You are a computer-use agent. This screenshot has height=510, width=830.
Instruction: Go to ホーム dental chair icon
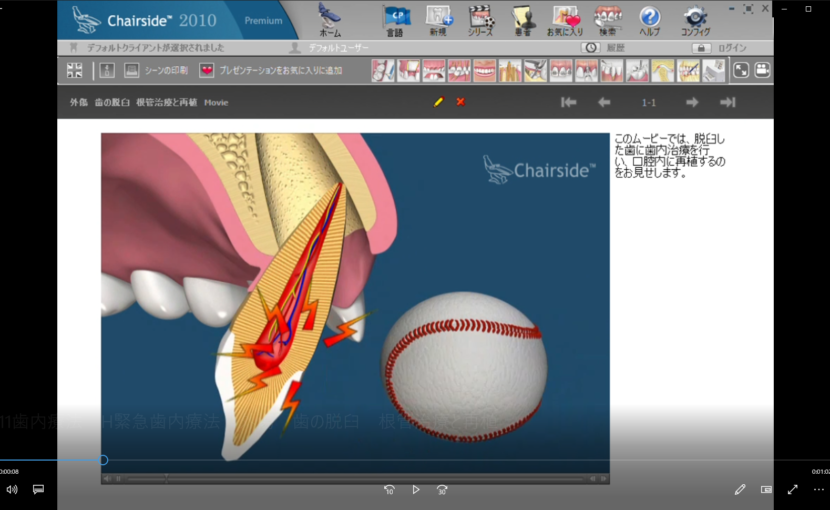click(x=330, y=19)
